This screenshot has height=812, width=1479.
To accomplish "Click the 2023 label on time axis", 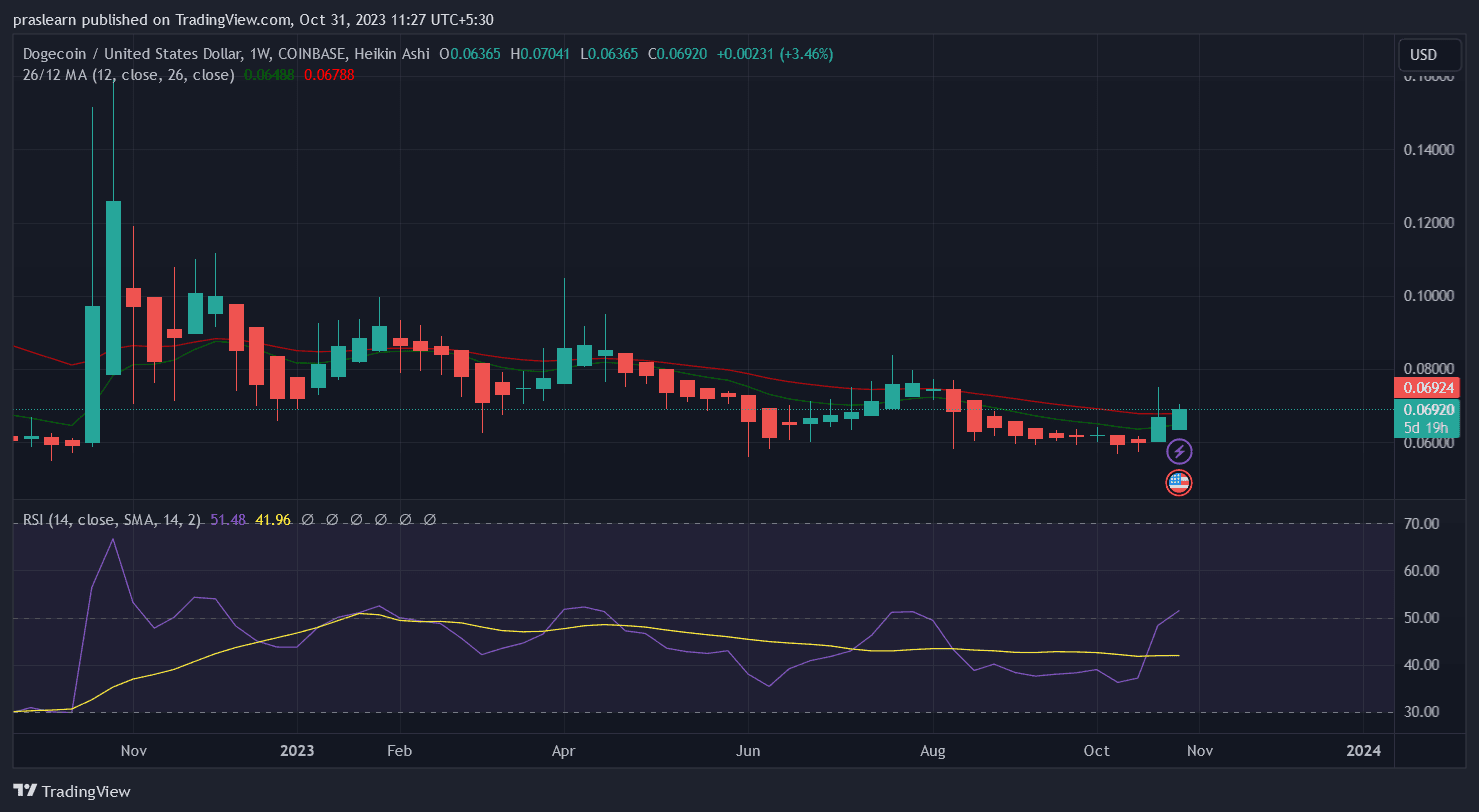I will (x=297, y=751).
